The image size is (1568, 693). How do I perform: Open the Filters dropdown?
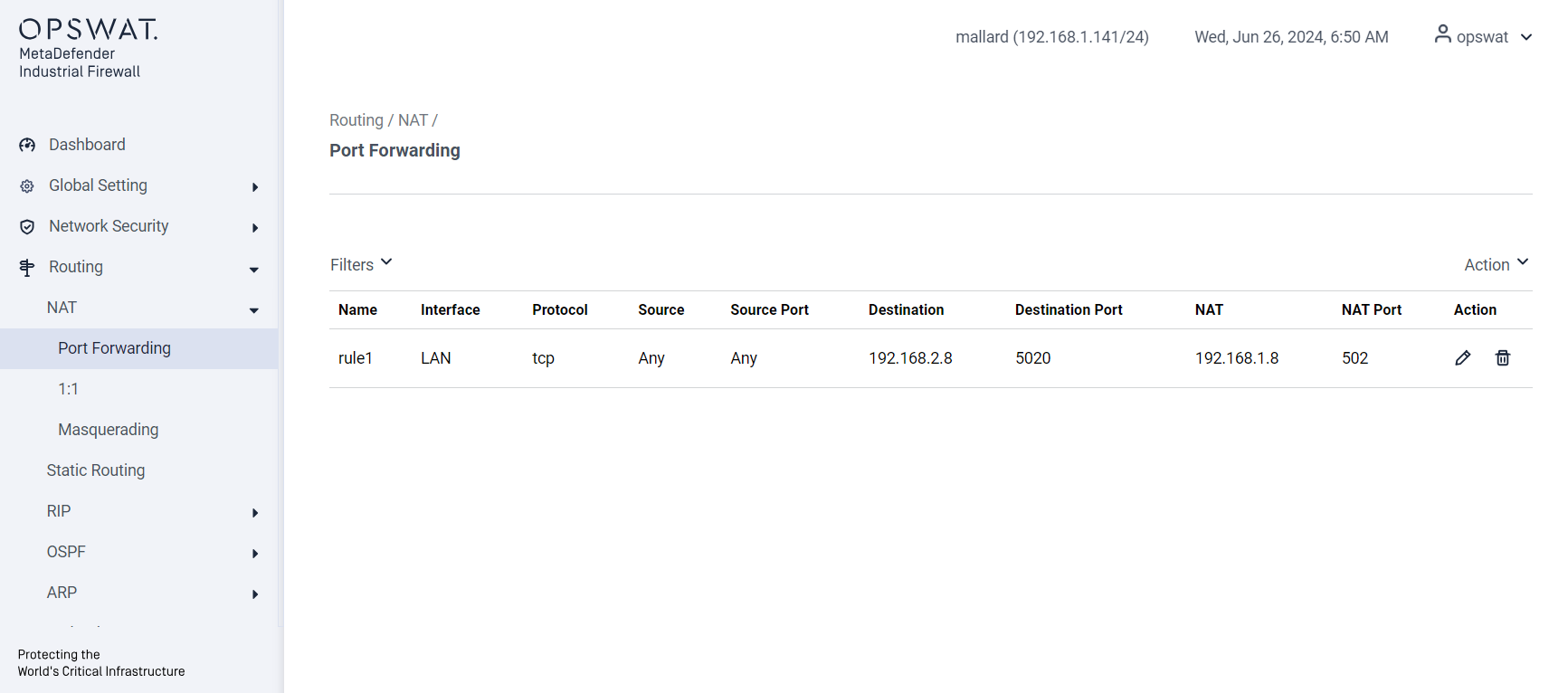(361, 264)
